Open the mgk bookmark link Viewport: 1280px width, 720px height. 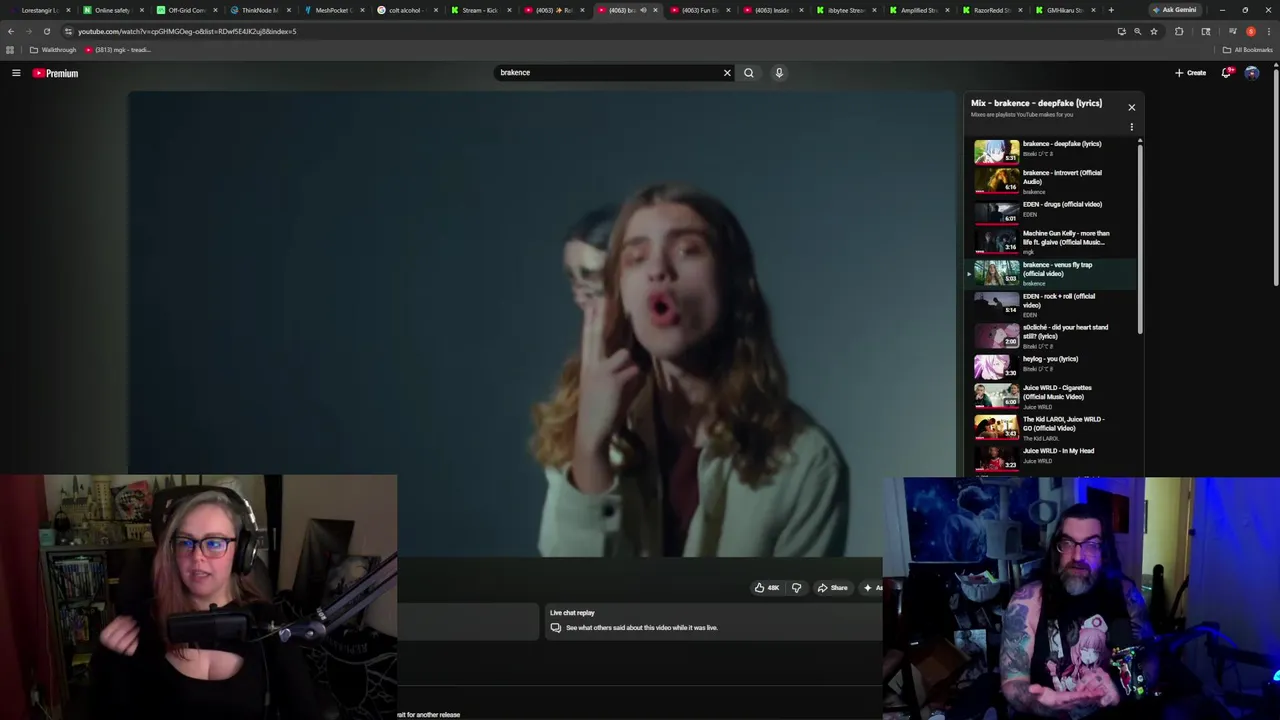pos(118,50)
